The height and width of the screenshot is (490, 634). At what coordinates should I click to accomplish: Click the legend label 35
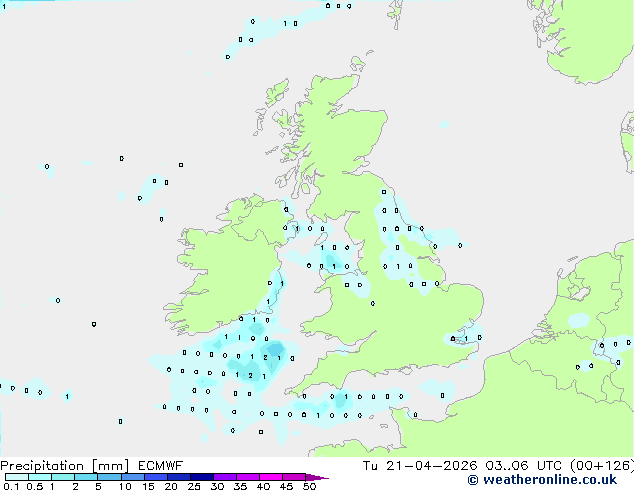(x=240, y=486)
